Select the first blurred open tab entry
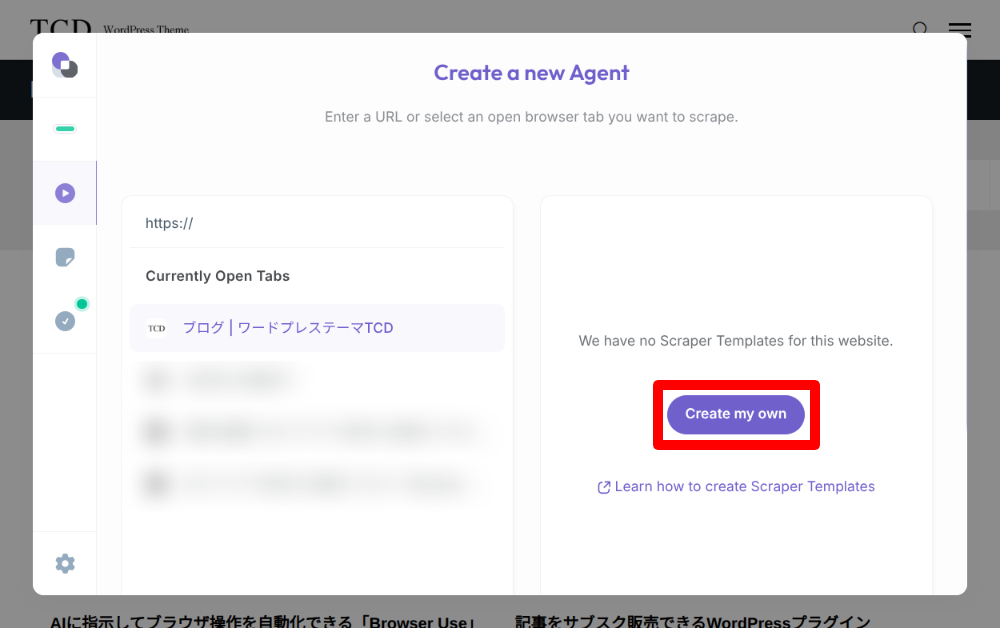 [x=217, y=380]
